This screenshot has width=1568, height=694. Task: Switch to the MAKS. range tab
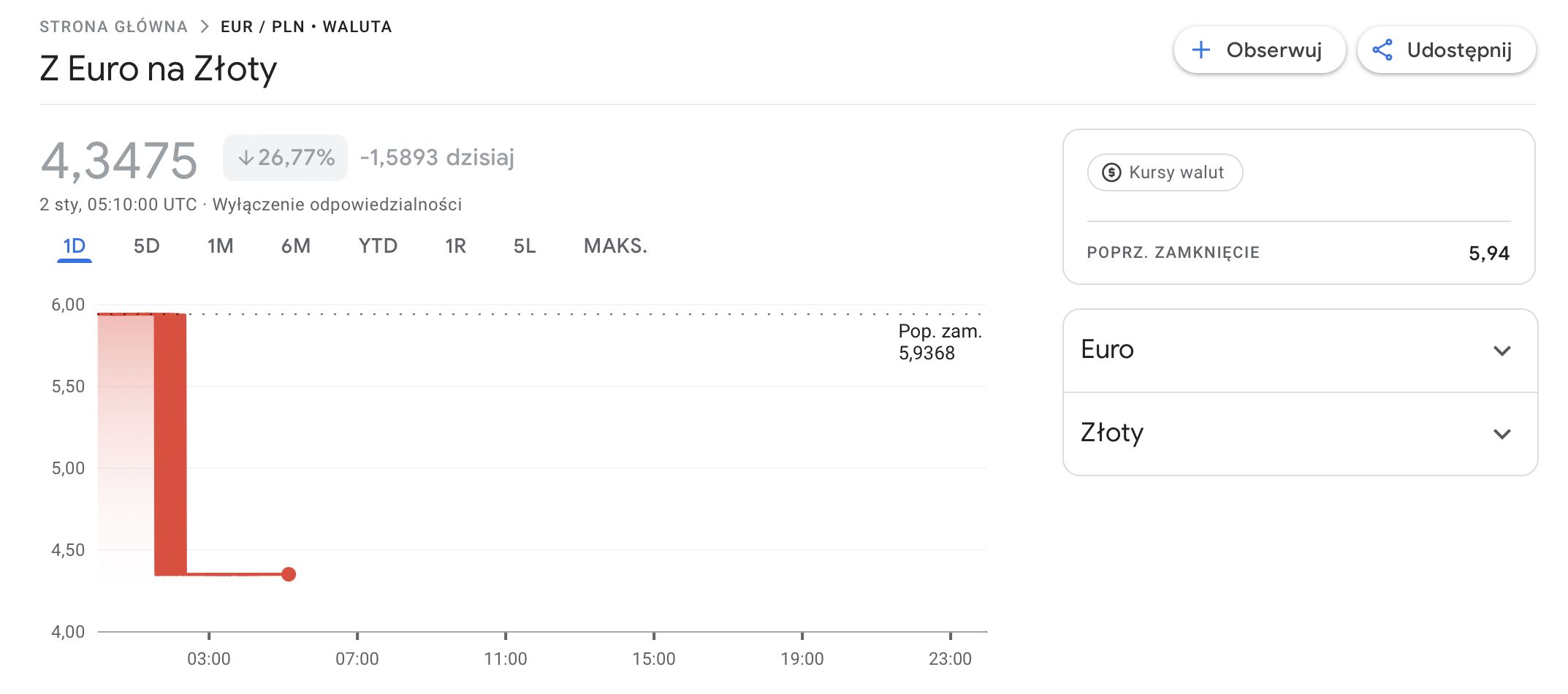coord(615,246)
